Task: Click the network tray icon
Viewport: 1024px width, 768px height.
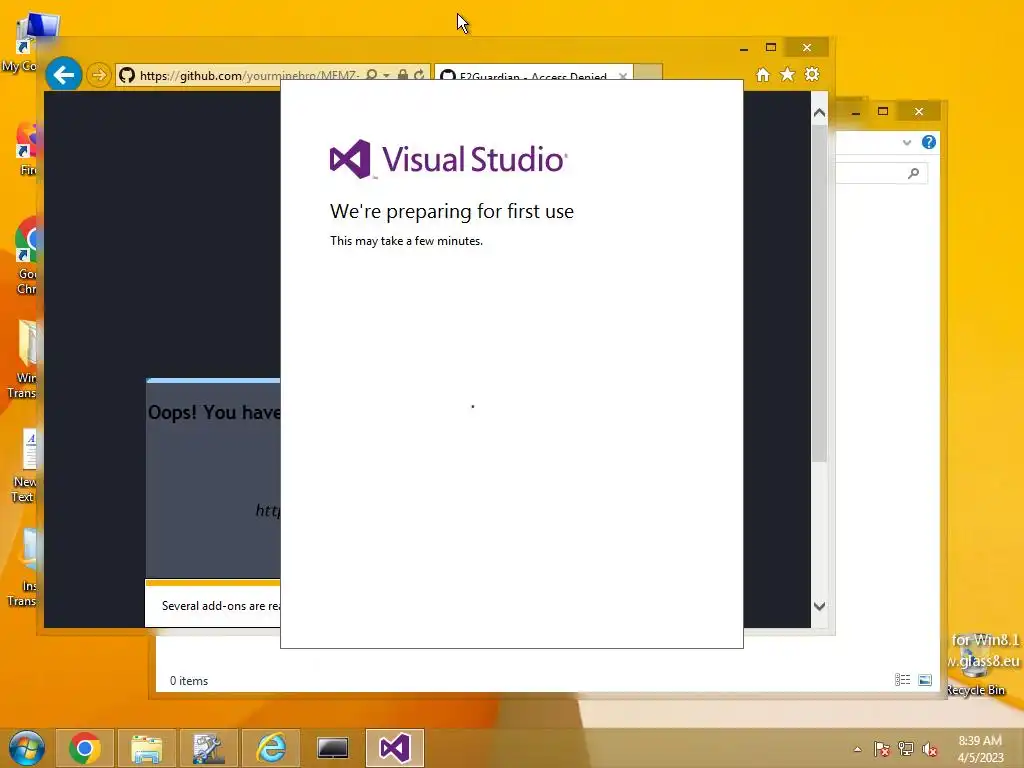Action: coord(906,749)
